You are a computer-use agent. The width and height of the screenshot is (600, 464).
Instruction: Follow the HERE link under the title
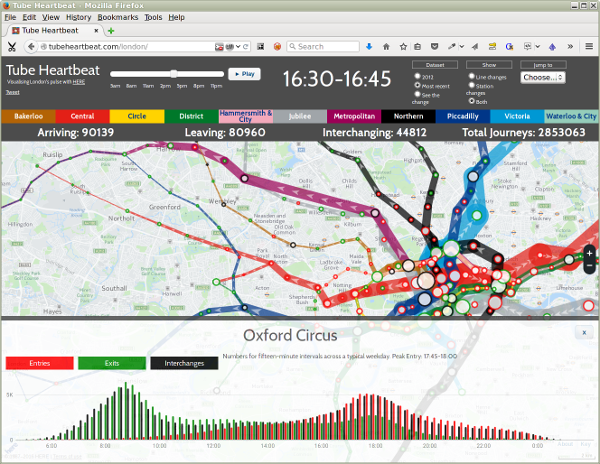click(79, 82)
